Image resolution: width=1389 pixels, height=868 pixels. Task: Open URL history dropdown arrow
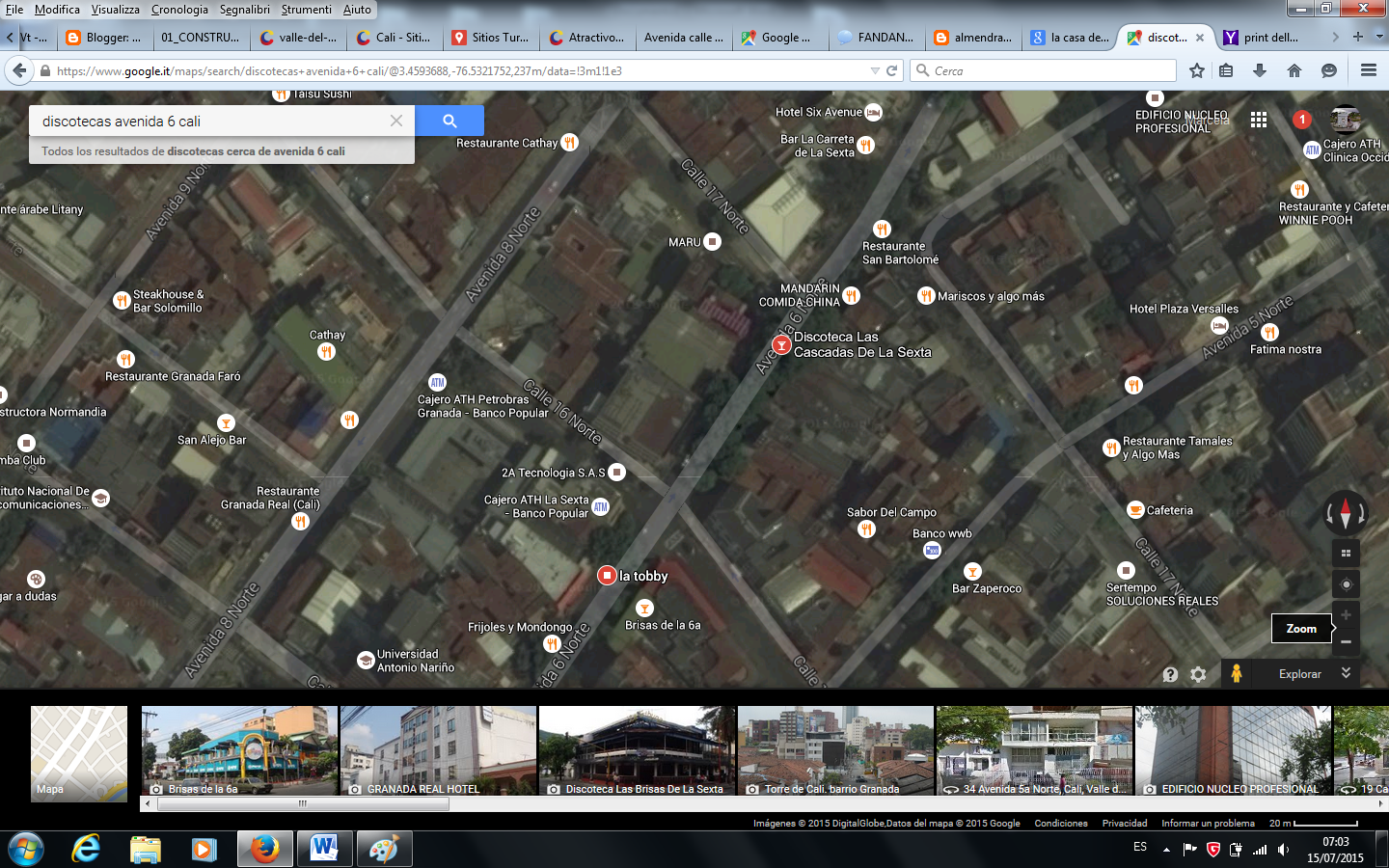coord(875,70)
